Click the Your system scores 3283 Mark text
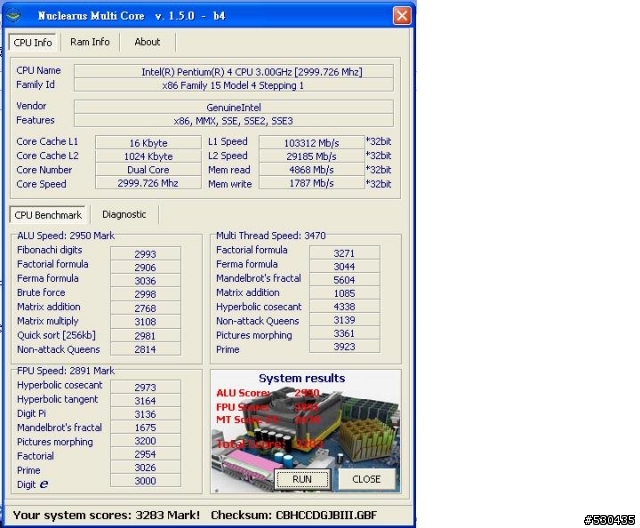The width and height of the screenshot is (640, 528). click(x=106, y=515)
